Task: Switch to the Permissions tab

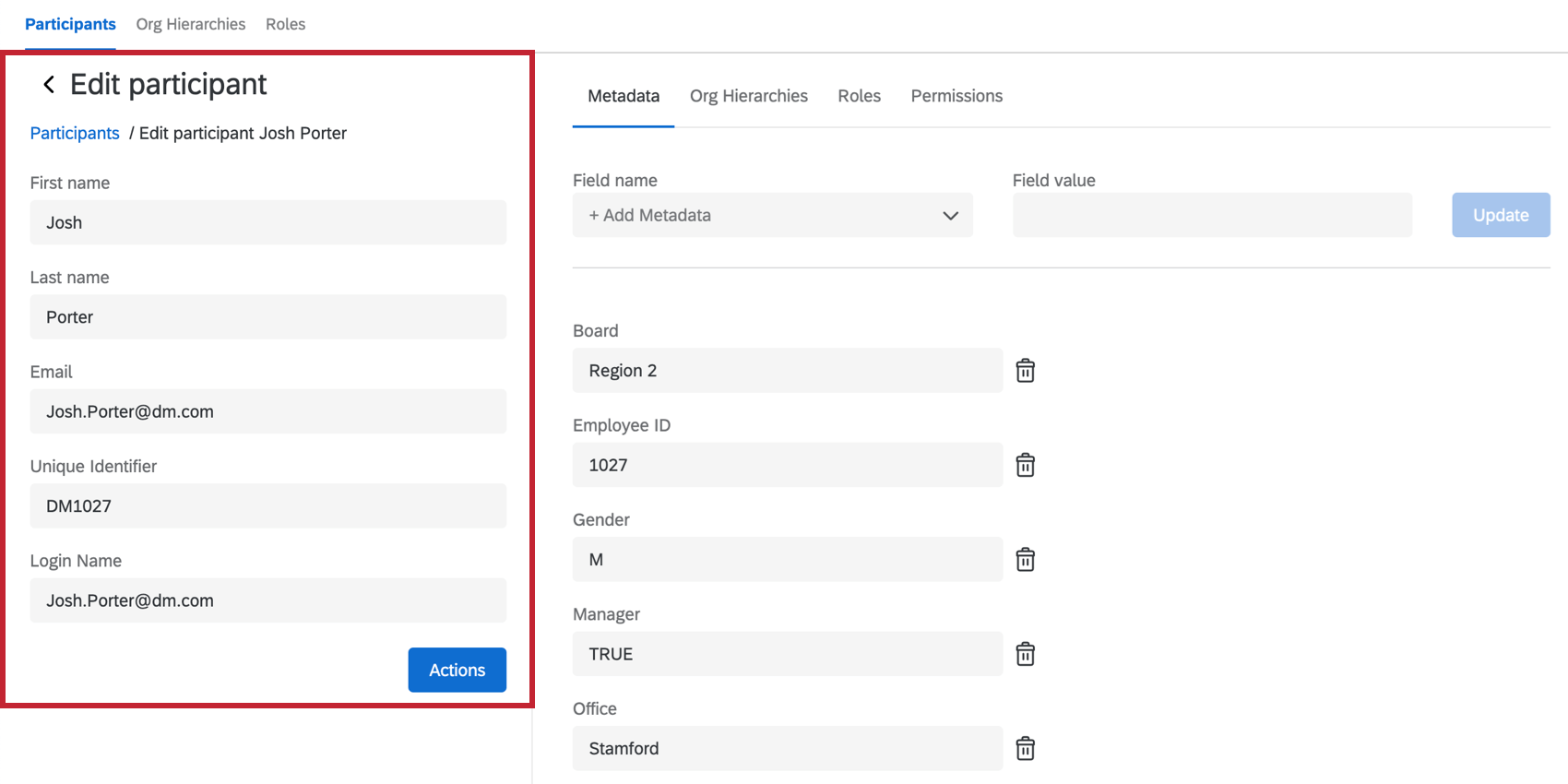Action: (x=956, y=96)
